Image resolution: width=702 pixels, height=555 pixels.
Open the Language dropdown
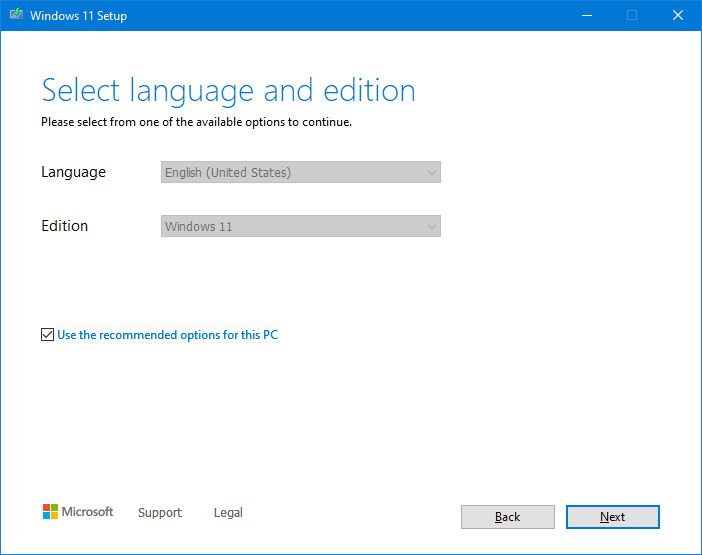click(300, 172)
